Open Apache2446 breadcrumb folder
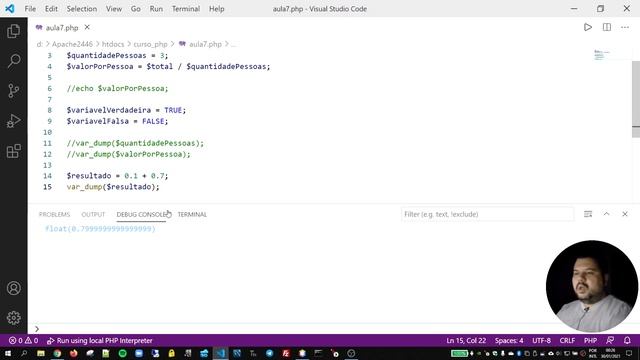Image resolution: width=640 pixels, height=360 pixels. (72, 44)
